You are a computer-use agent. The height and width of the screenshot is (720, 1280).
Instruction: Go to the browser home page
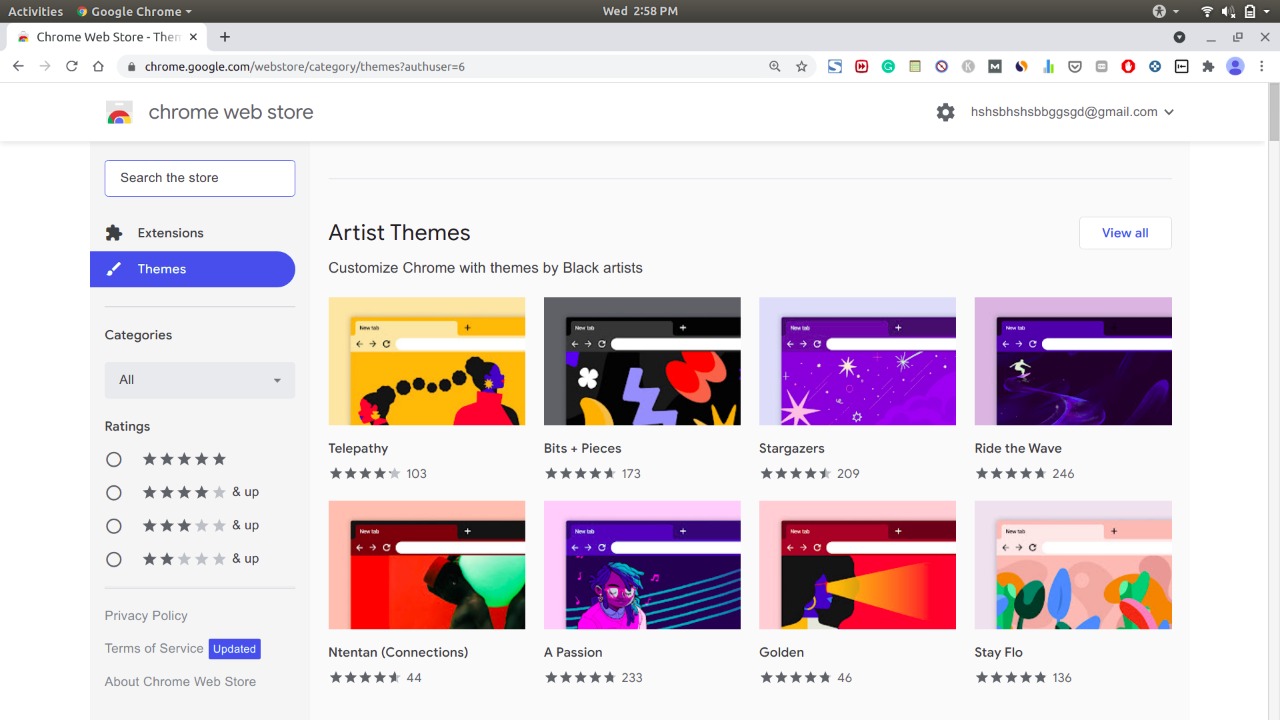pyautogui.click(x=98, y=66)
